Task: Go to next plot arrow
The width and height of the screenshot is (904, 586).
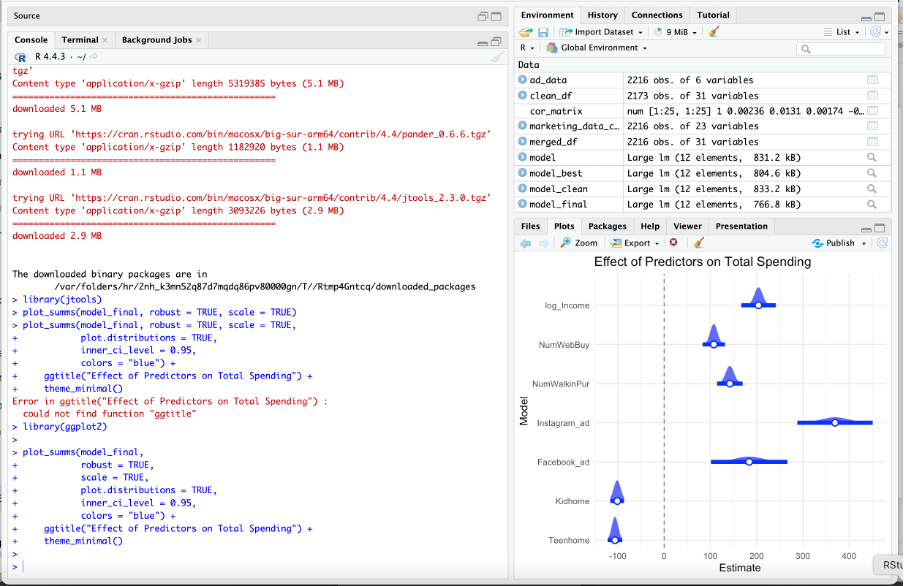Action: (x=543, y=243)
